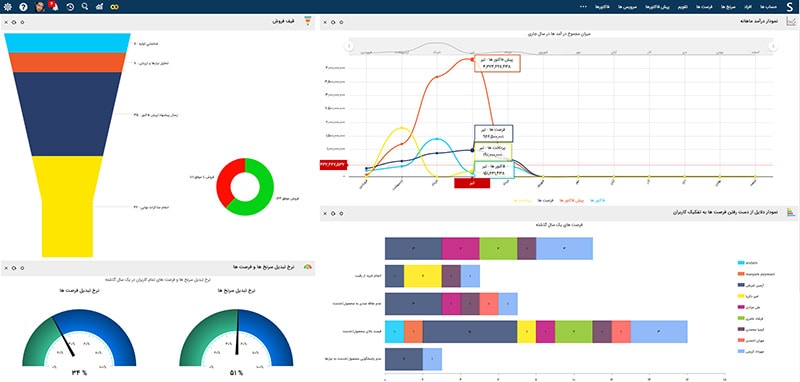Click the light blue segment of top bar row
Screen dimensions: 800x382
564,248
